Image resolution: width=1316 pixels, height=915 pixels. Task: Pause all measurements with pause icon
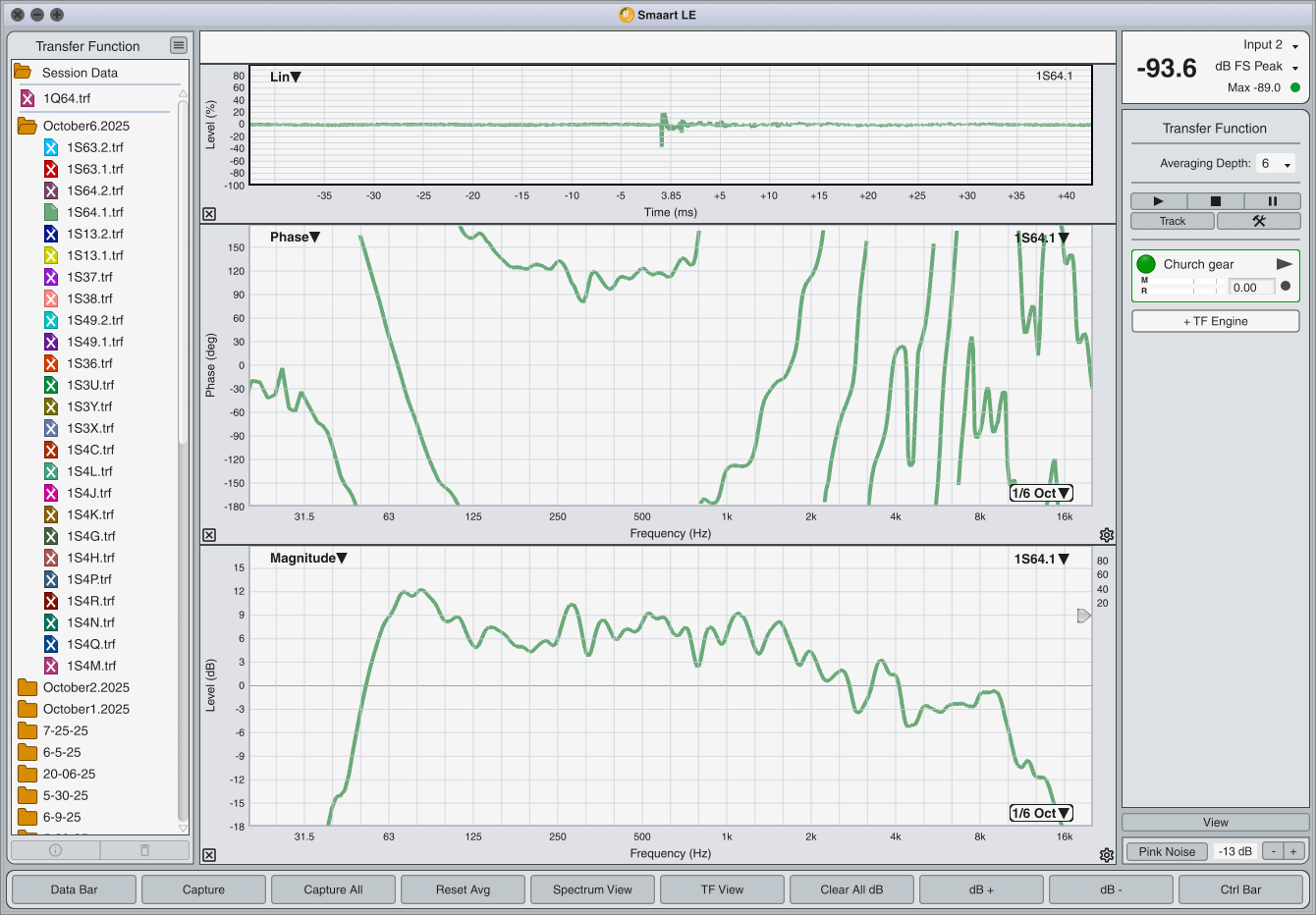coord(1272,201)
